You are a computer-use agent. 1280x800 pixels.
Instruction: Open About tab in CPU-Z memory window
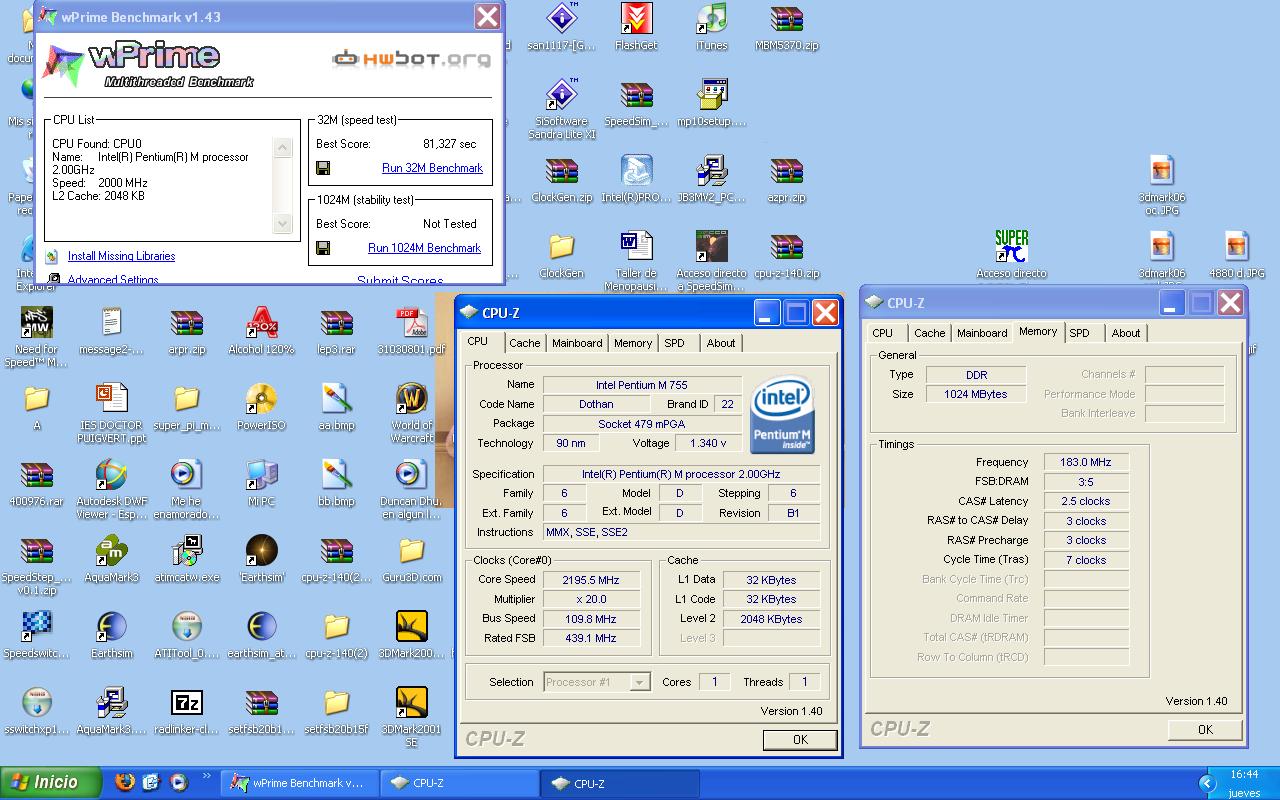point(1126,333)
